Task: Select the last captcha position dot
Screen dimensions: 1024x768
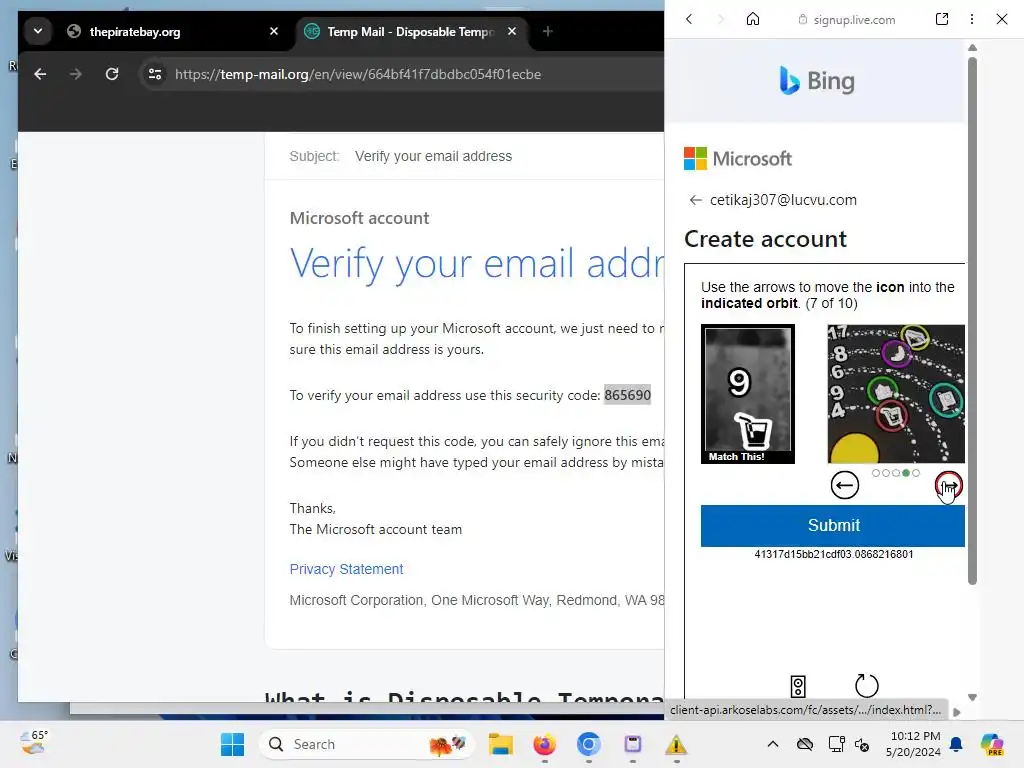Action: click(916, 473)
